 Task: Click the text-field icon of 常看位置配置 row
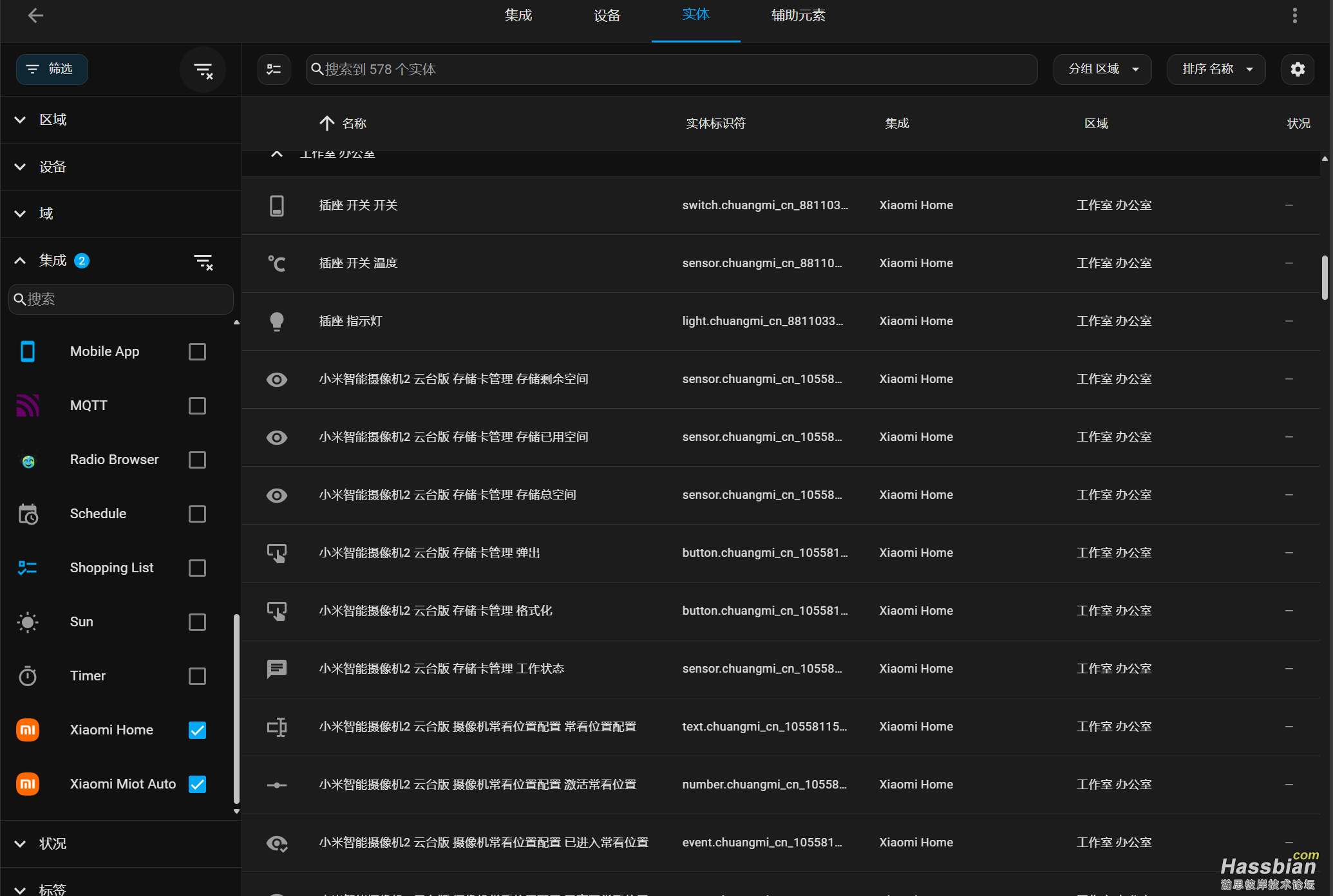coord(277,727)
